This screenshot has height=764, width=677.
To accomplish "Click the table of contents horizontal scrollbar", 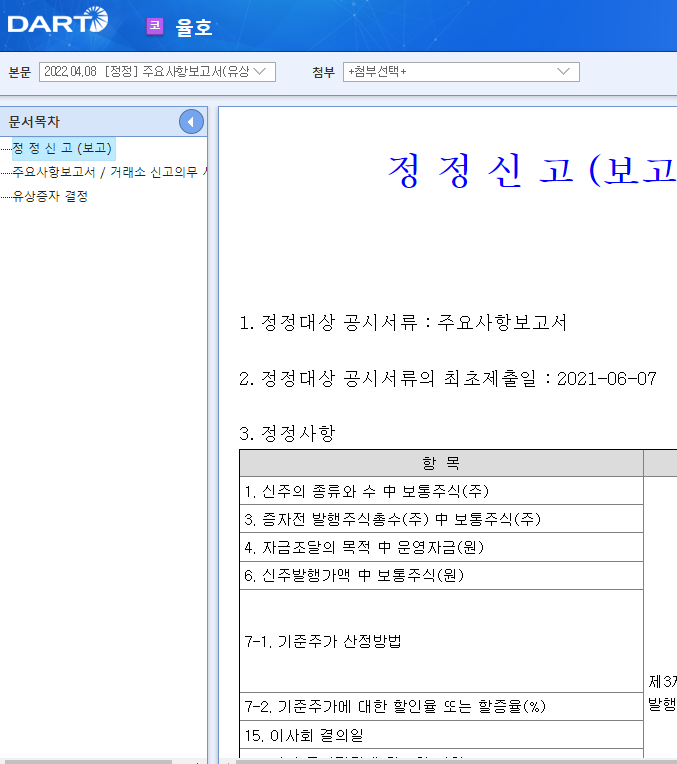I will coord(86,762).
